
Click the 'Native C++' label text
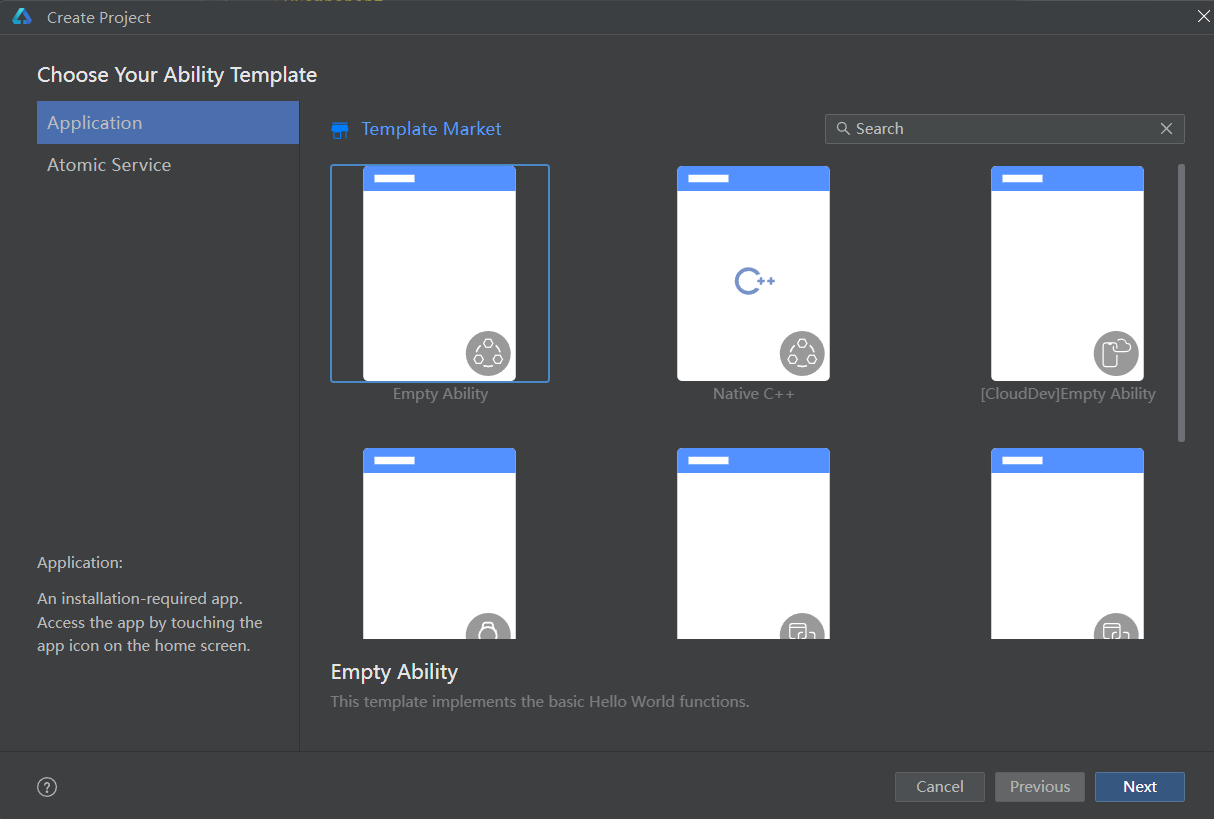point(754,394)
